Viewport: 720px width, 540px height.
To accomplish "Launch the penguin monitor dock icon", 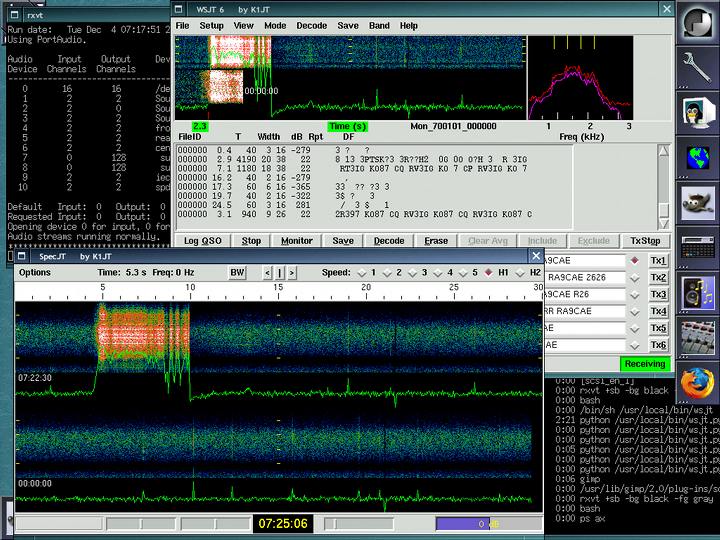I will pos(698,112).
